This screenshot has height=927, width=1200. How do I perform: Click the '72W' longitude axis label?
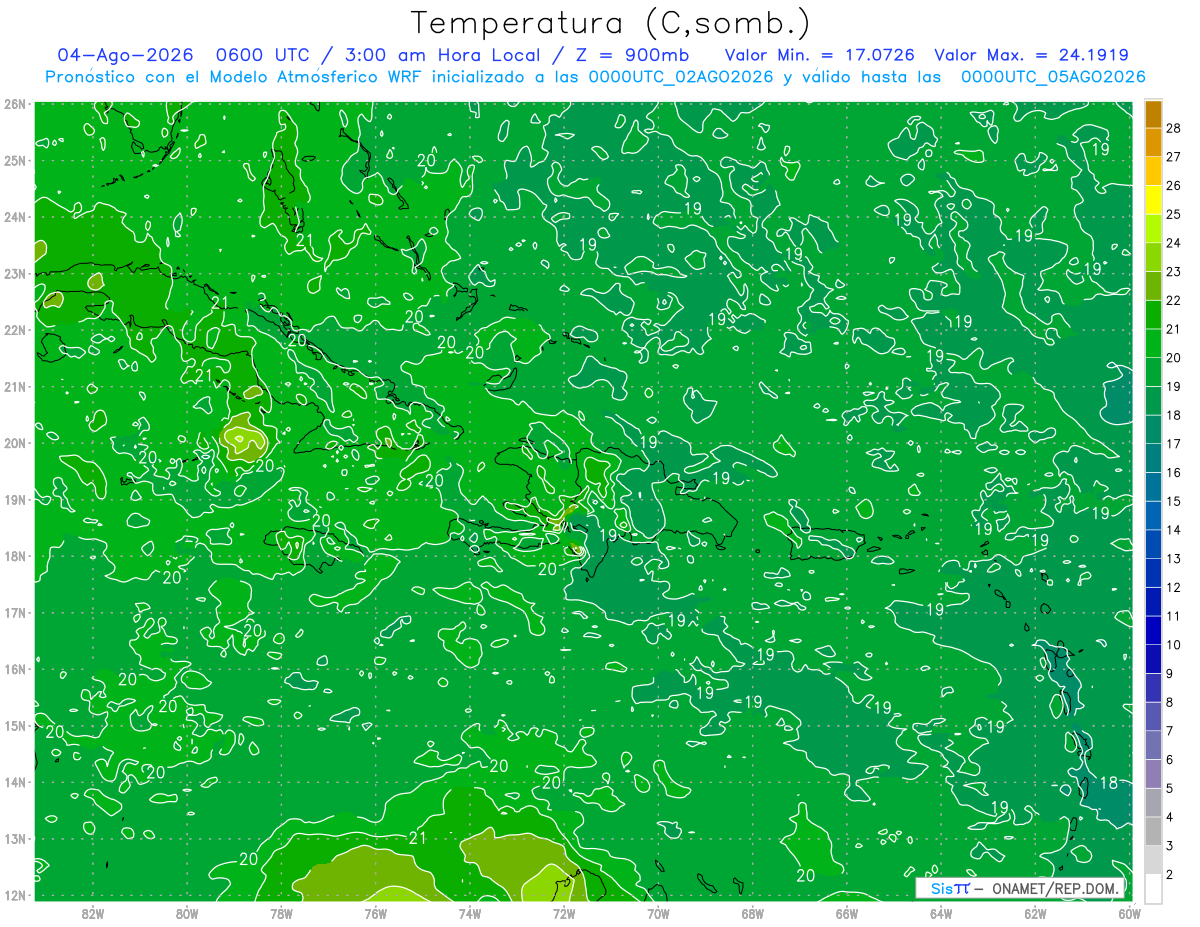pyautogui.click(x=564, y=912)
